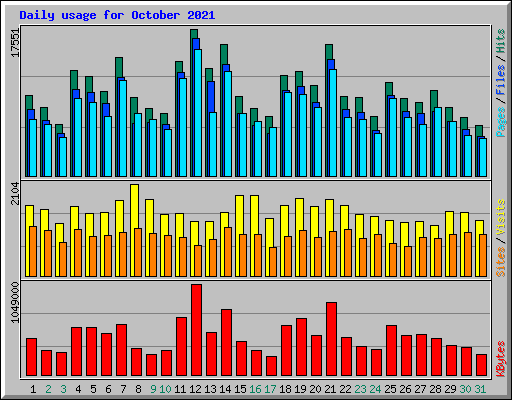The width and height of the screenshot is (512, 400).
Task: Select day label 11
Action: coord(180,389)
